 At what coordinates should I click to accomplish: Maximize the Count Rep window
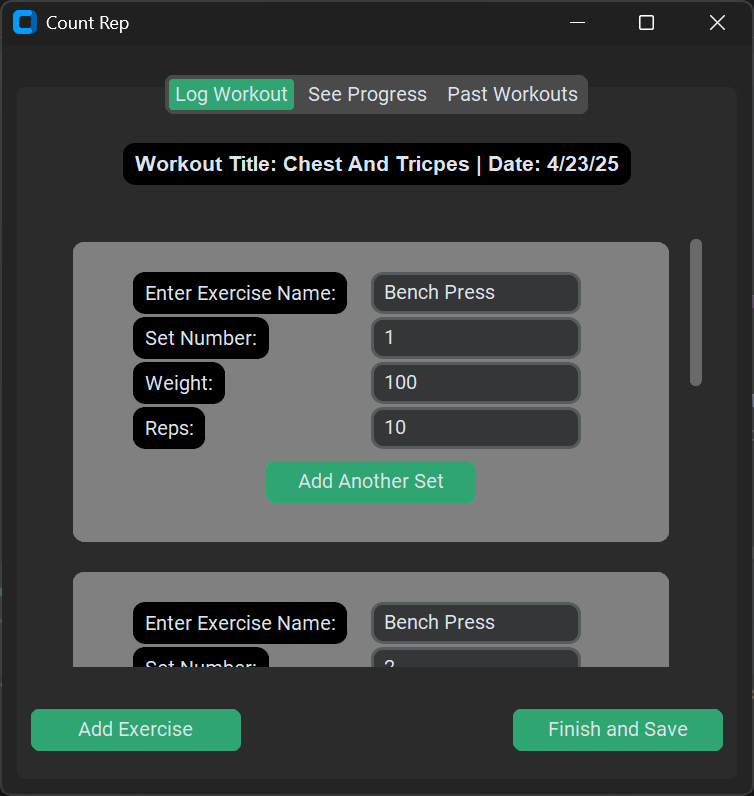(646, 22)
